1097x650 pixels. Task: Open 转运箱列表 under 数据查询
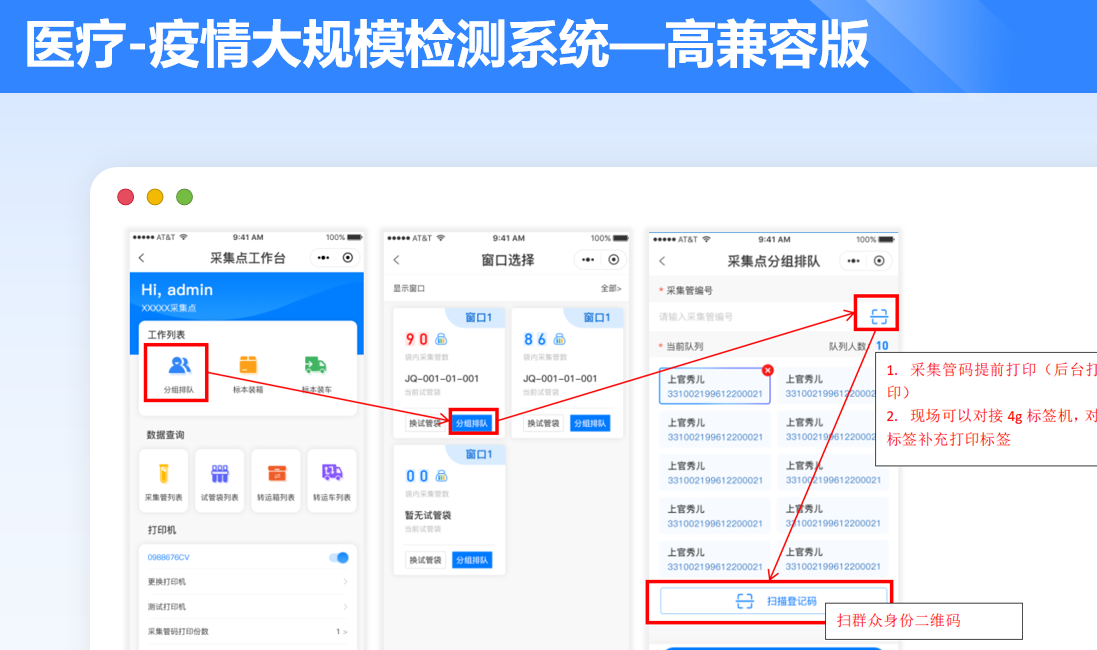(276, 481)
